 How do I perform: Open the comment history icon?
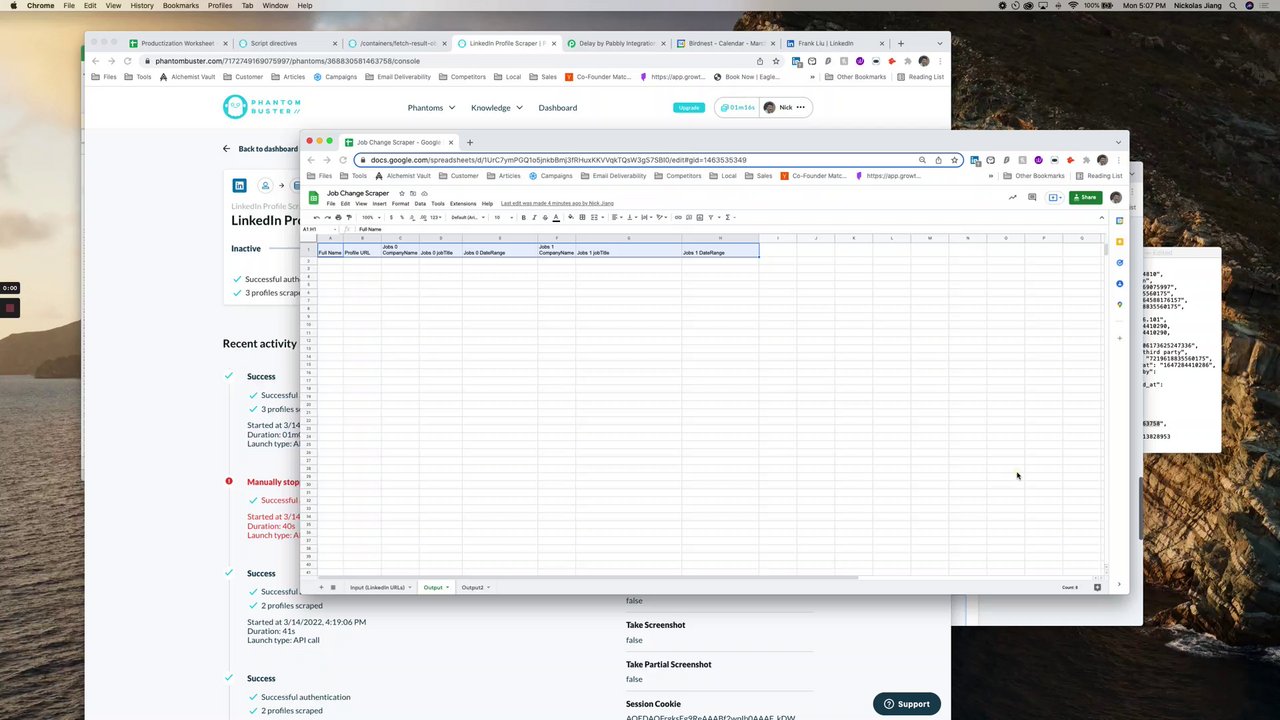1032,197
